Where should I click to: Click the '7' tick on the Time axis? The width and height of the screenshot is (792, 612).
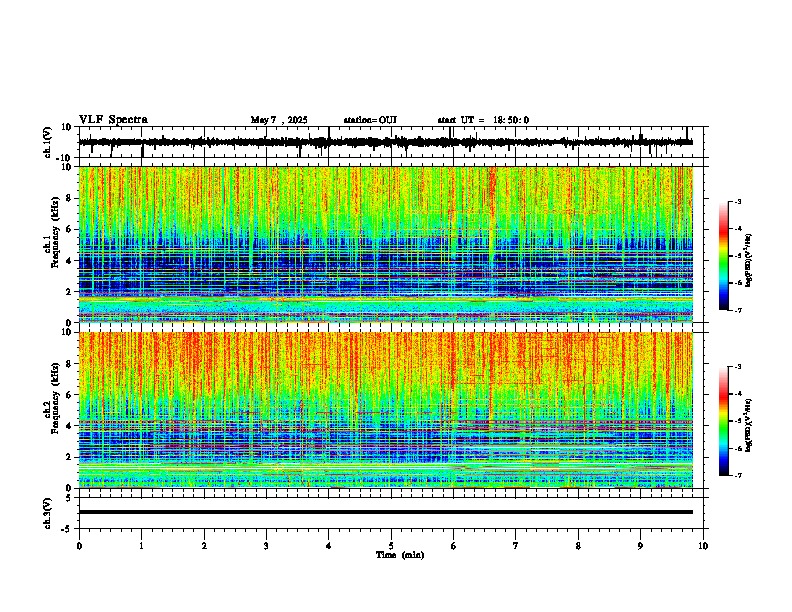tap(516, 546)
